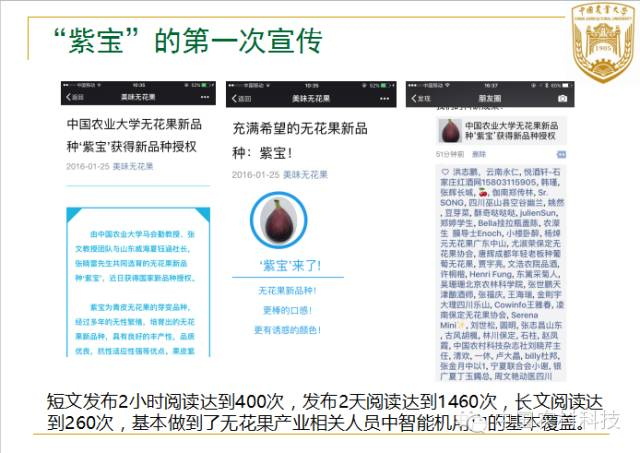This screenshot has height=453, width=640.
Task: Click Serena in the likes list
Action: [524, 315]
